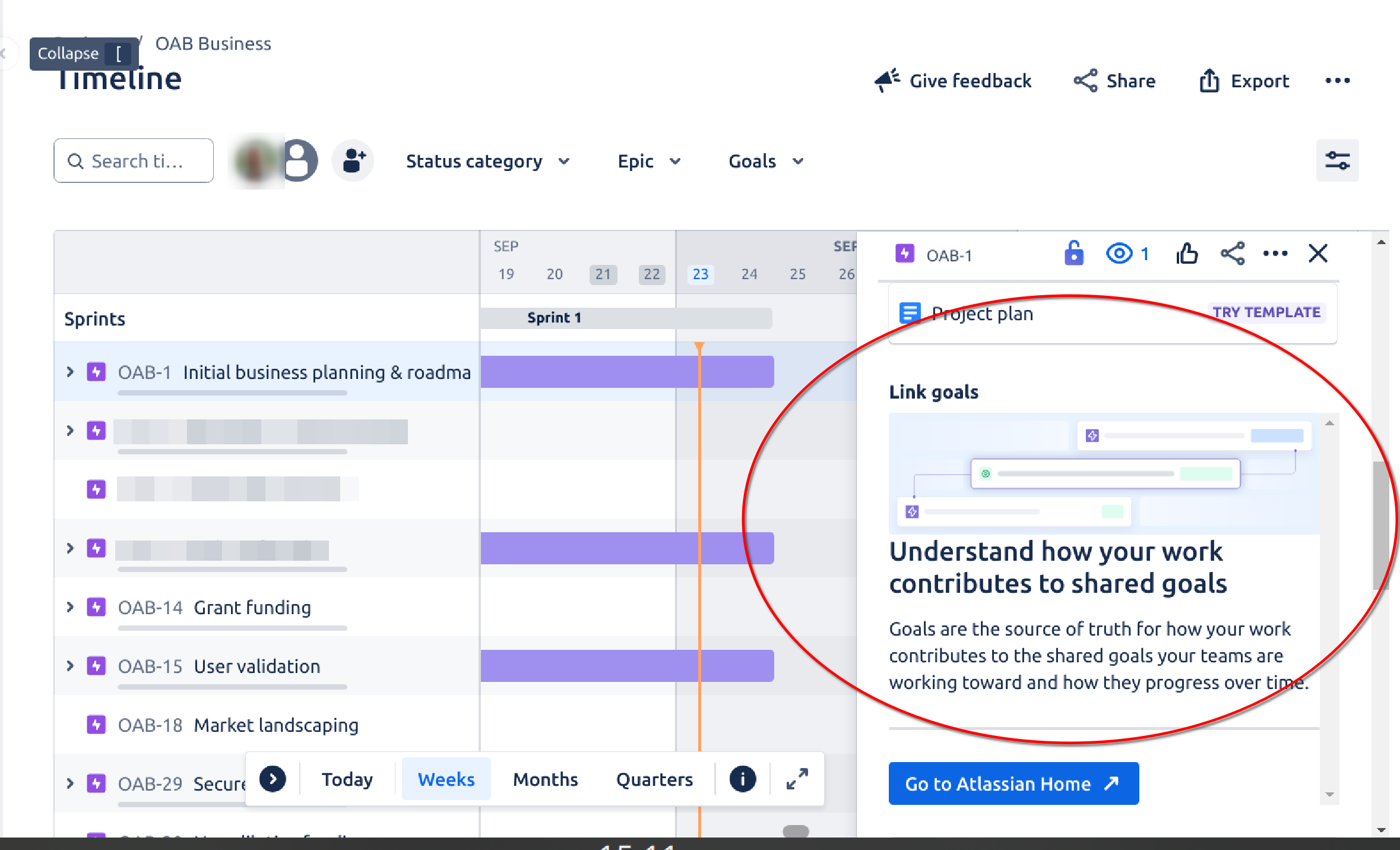Open the OAB-1 panel more actions menu
Viewport: 1400px width, 850px height.
click(1275, 254)
